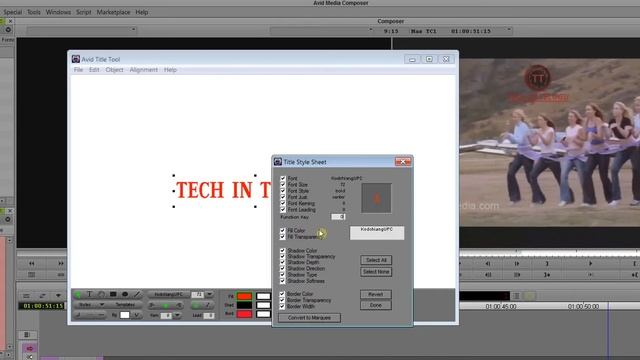Click the black Shadow color swatch

[244, 305]
